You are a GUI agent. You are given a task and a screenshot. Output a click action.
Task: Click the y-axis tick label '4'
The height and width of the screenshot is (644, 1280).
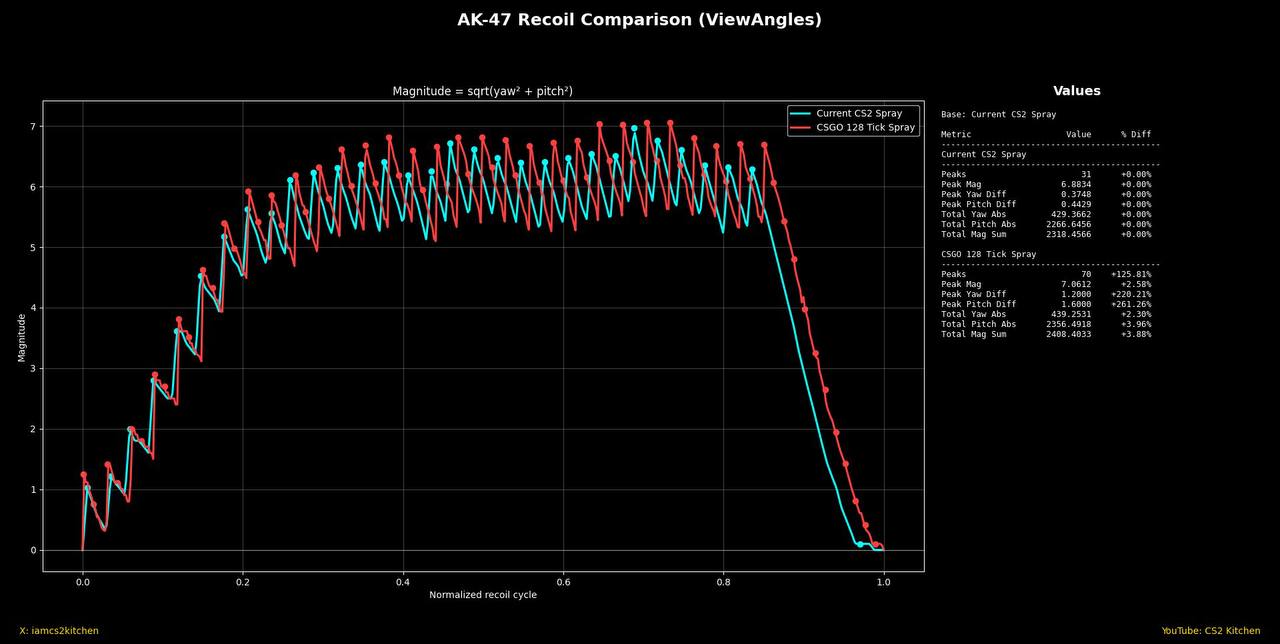(33, 308)
